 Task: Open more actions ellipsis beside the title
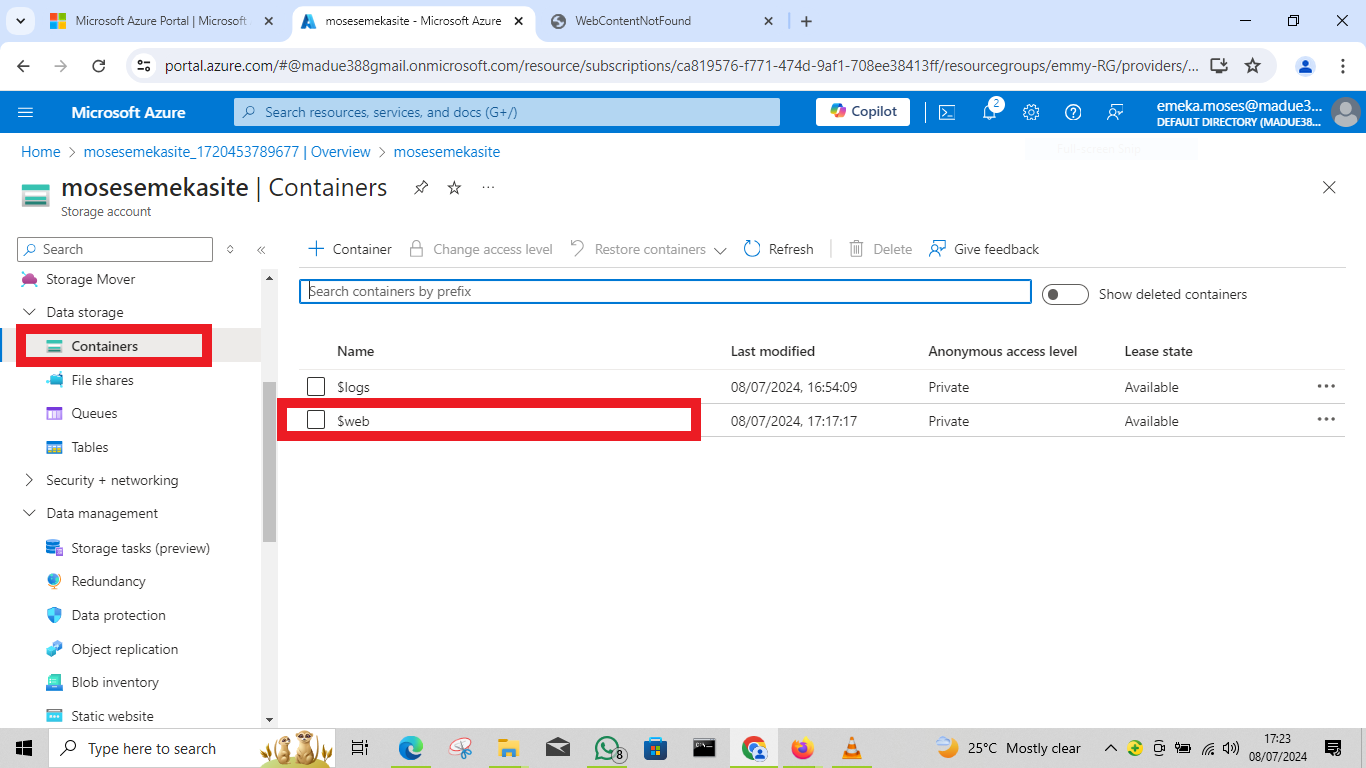coord(488,188)
